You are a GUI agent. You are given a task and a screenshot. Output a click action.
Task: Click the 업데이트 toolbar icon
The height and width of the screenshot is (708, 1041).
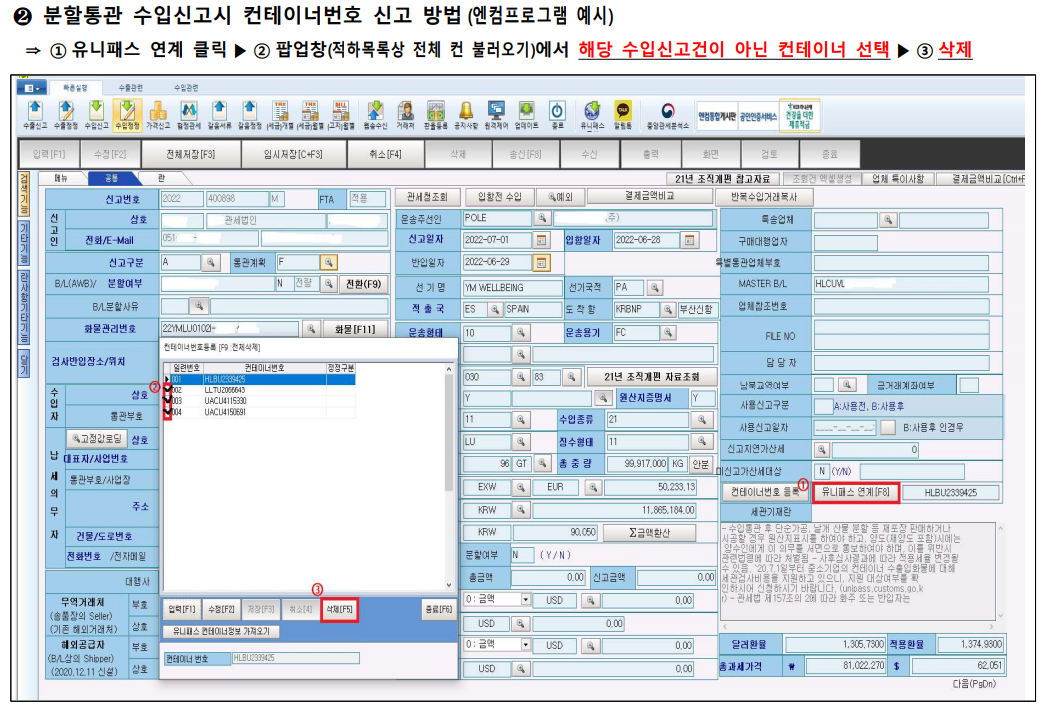(526, 114)
